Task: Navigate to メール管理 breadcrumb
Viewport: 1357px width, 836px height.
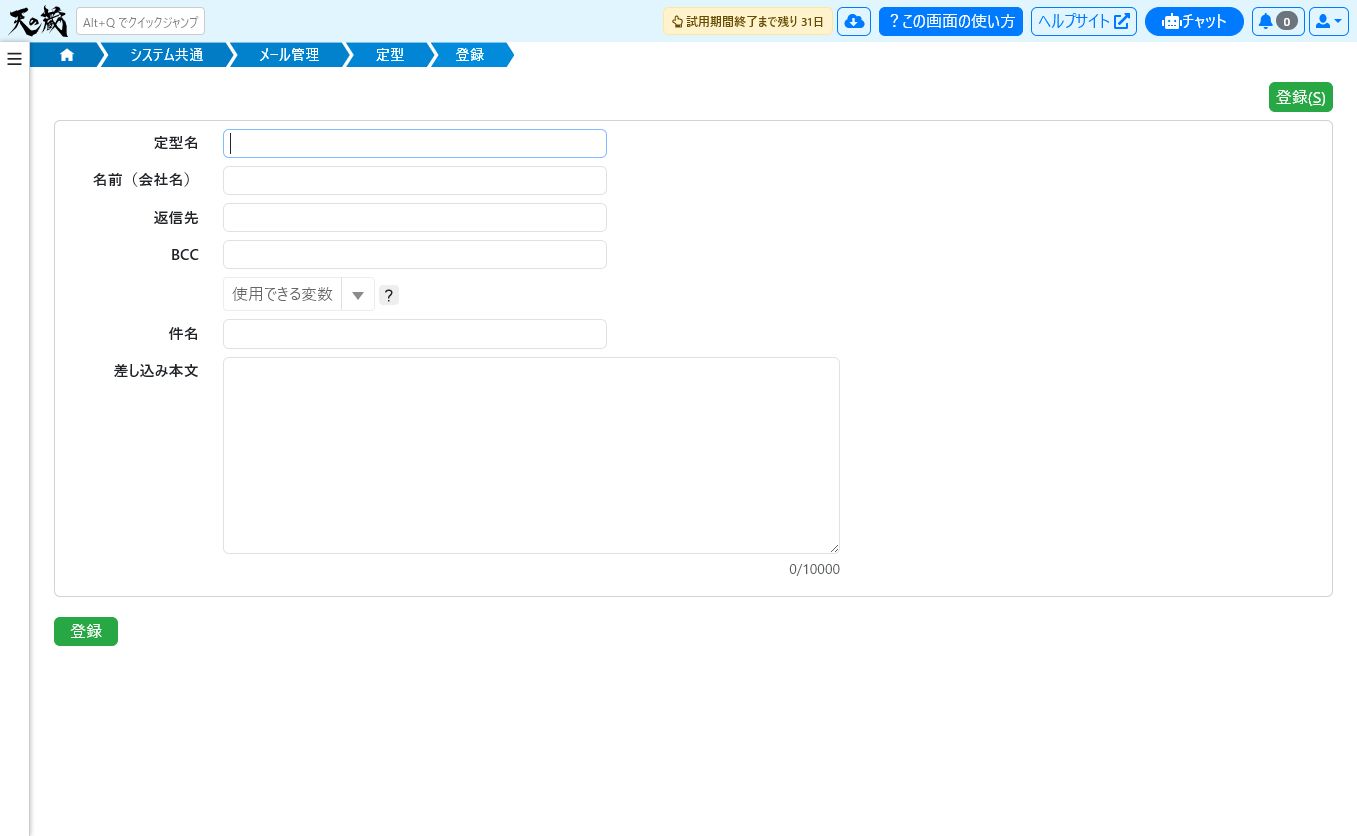Action: [289, 55]
